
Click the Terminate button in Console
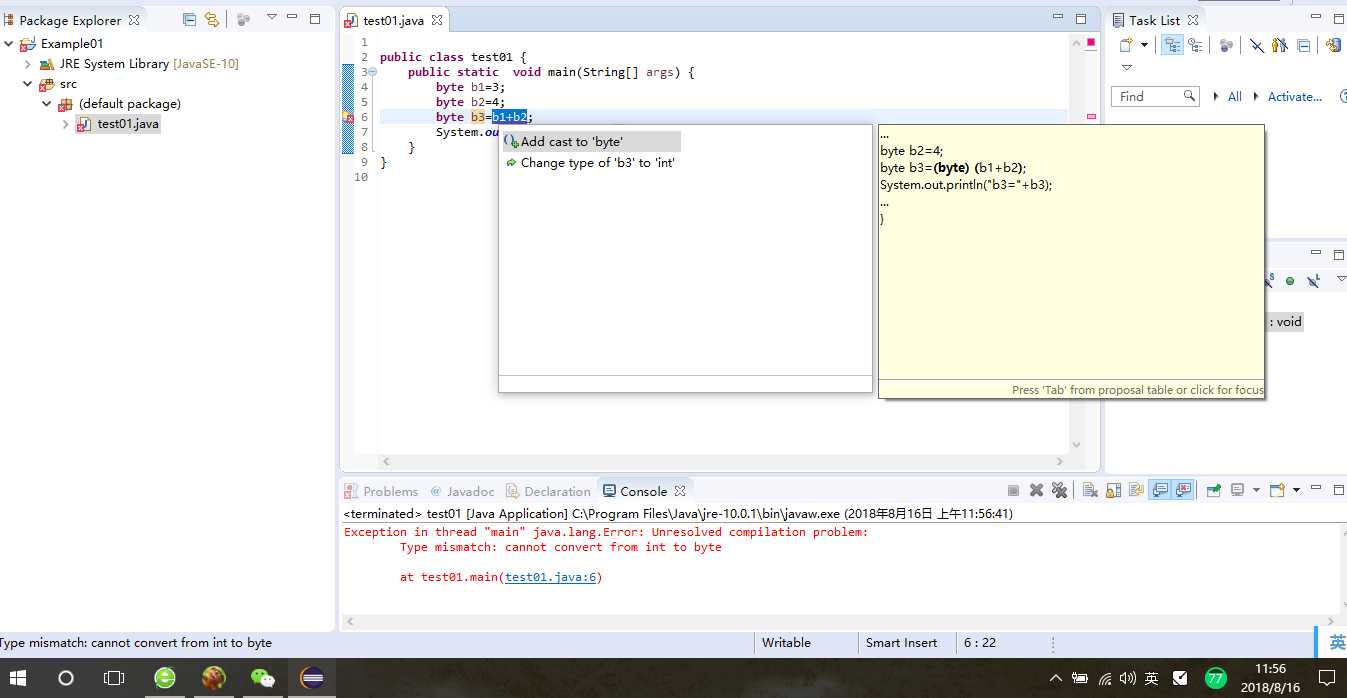pyautogui.click(x=1013, y=490)
